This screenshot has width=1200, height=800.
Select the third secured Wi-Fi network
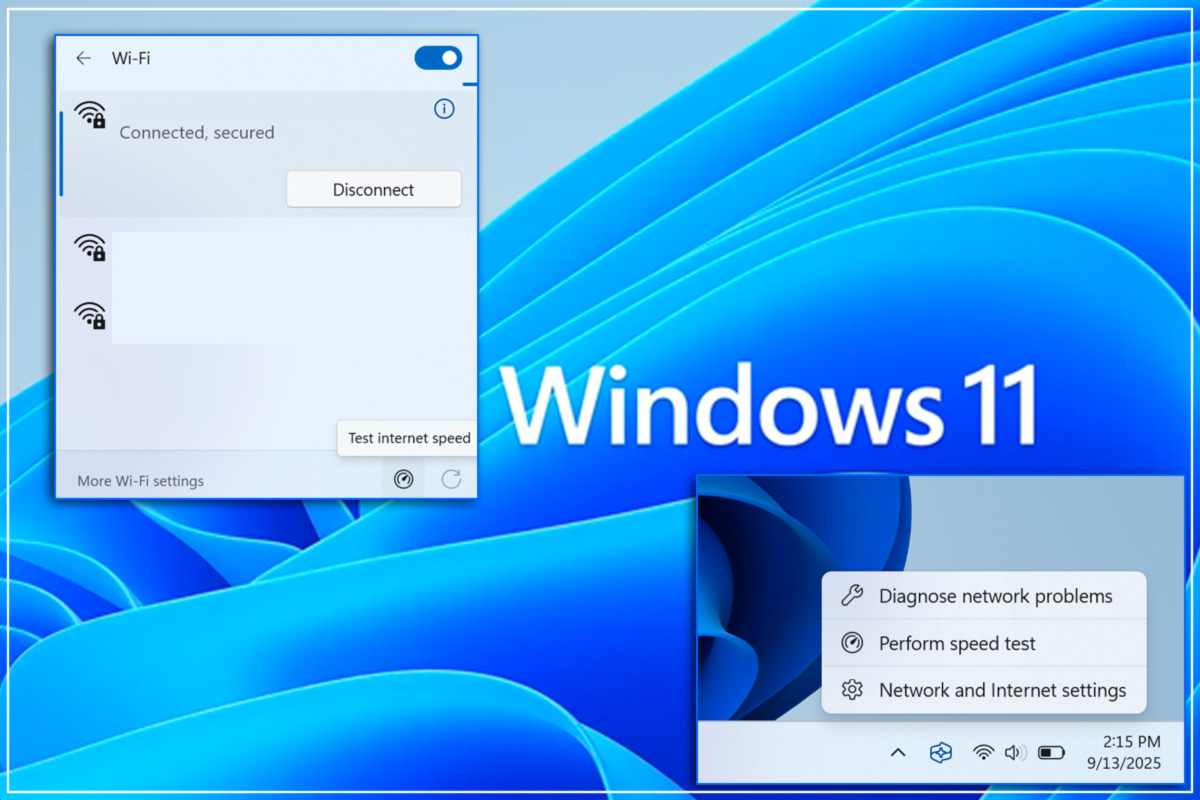tap(90, 315)
